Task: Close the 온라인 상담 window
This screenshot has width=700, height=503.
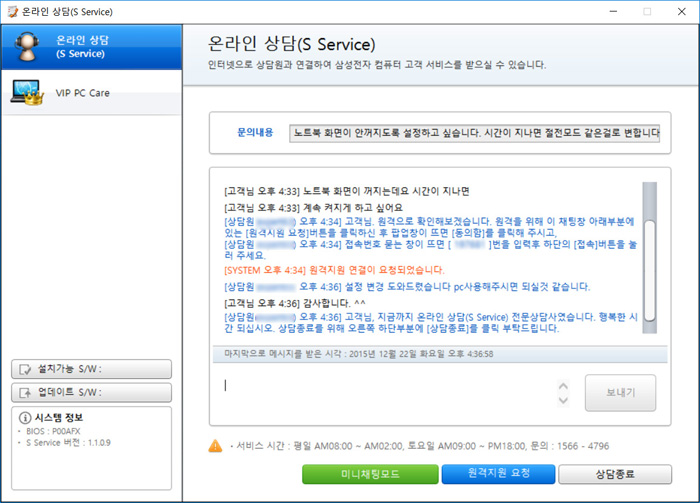Action: click(x=682, y=12)
